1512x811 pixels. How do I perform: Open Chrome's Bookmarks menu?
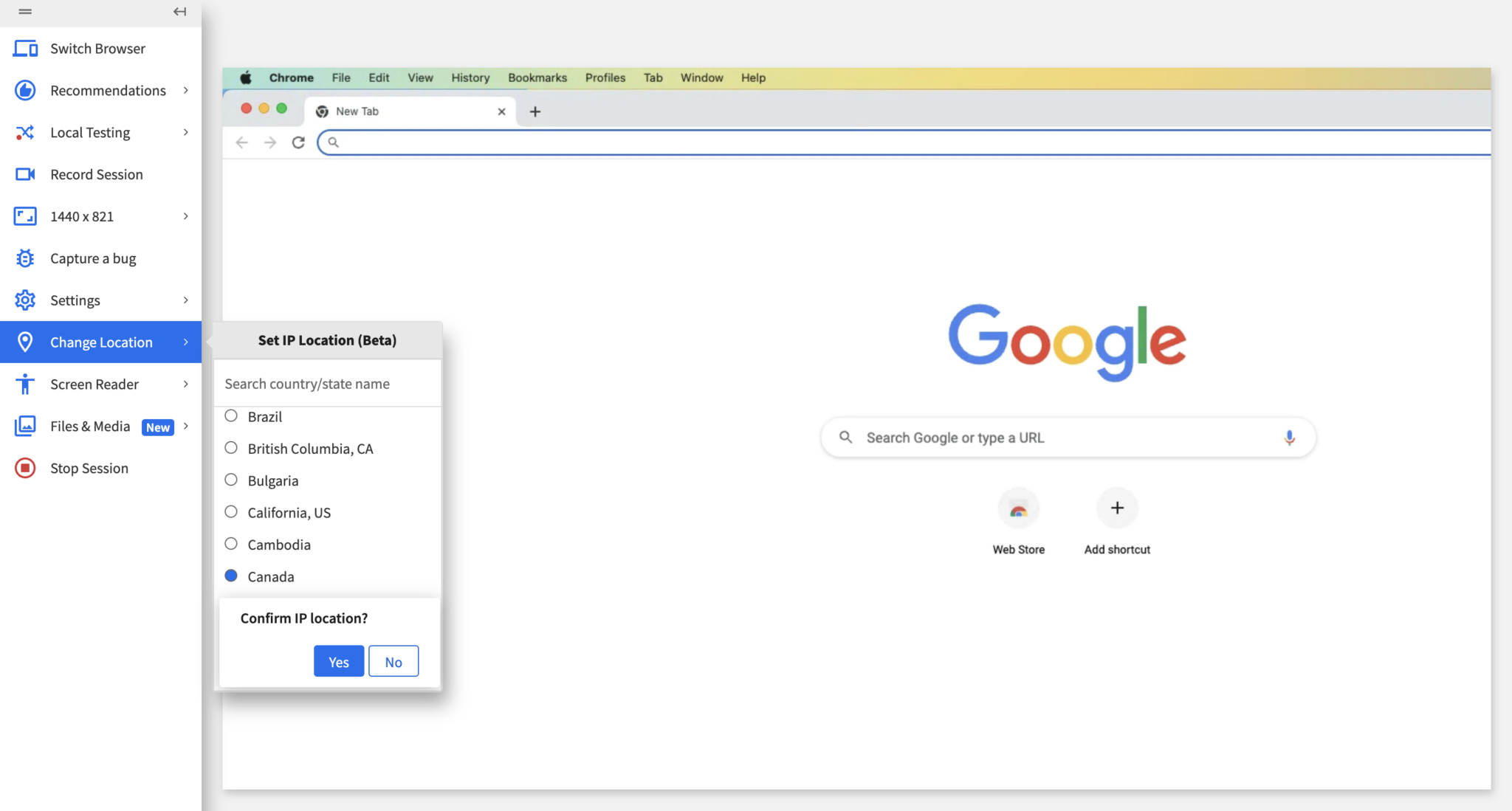pyautogui.click(x=537, y=77)
